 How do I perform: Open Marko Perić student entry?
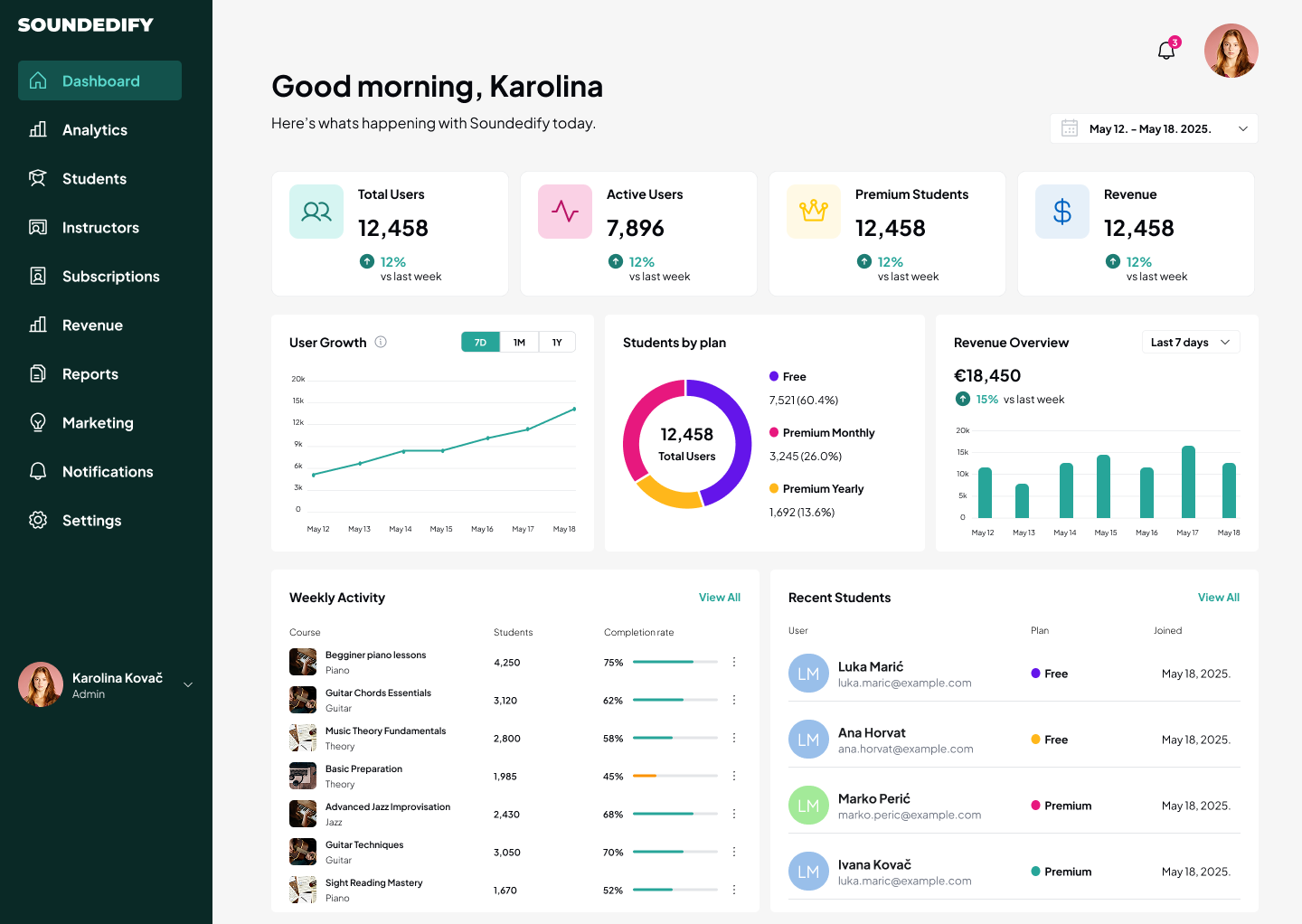[x=1014, y=806]
